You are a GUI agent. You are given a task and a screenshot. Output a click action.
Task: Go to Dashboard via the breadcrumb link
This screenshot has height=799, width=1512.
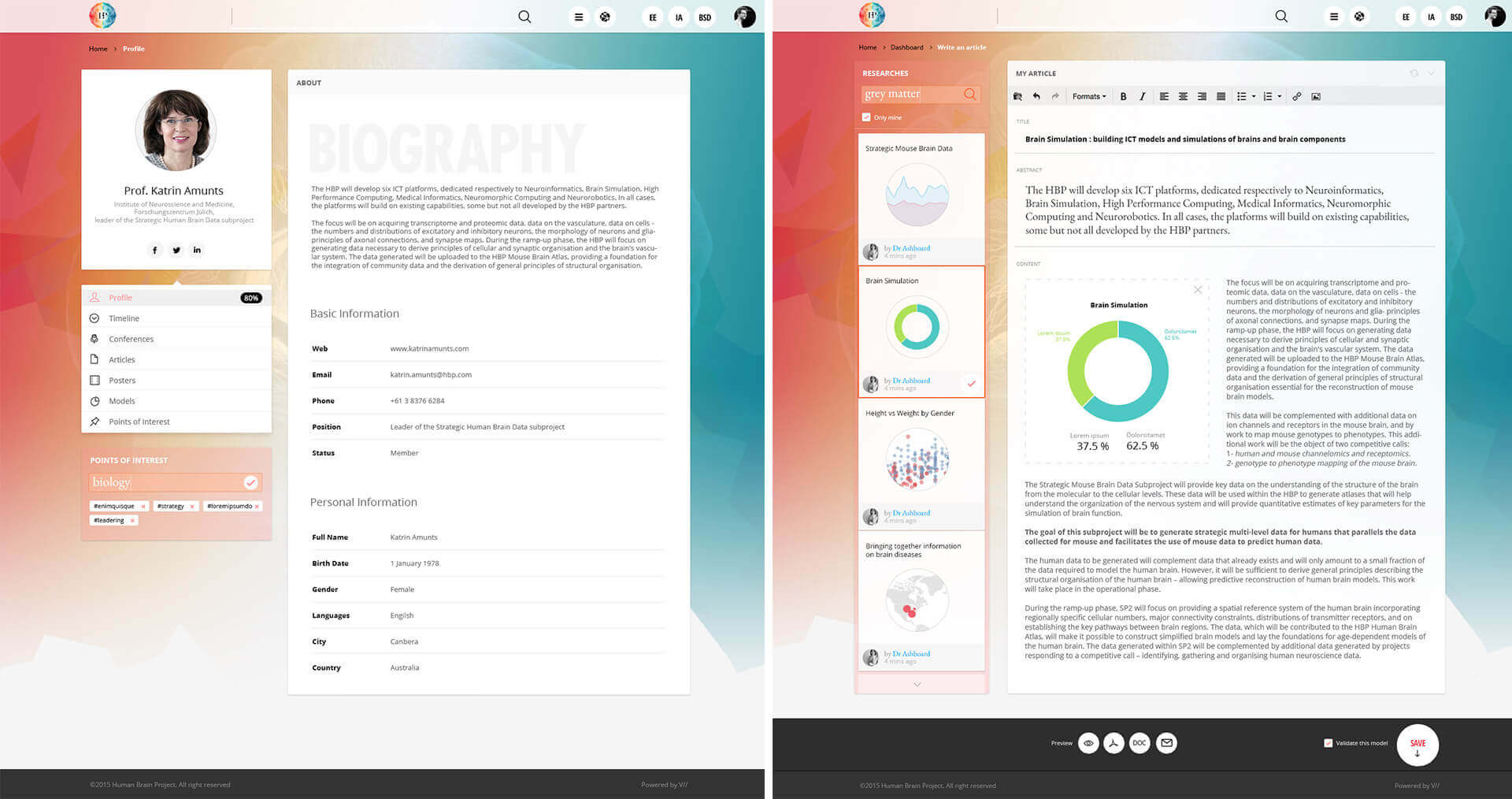click(906, 47)
